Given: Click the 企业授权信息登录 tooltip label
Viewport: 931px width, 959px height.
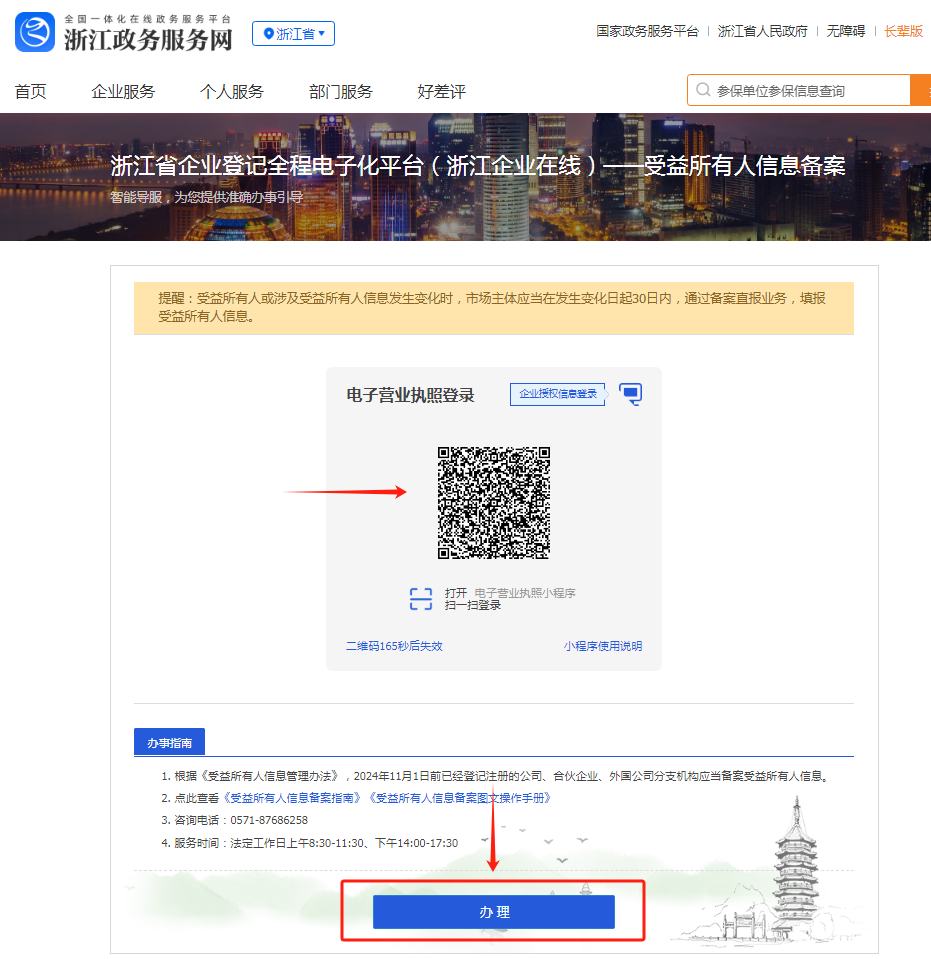Looking at the screenshot, I should [557, 394].
